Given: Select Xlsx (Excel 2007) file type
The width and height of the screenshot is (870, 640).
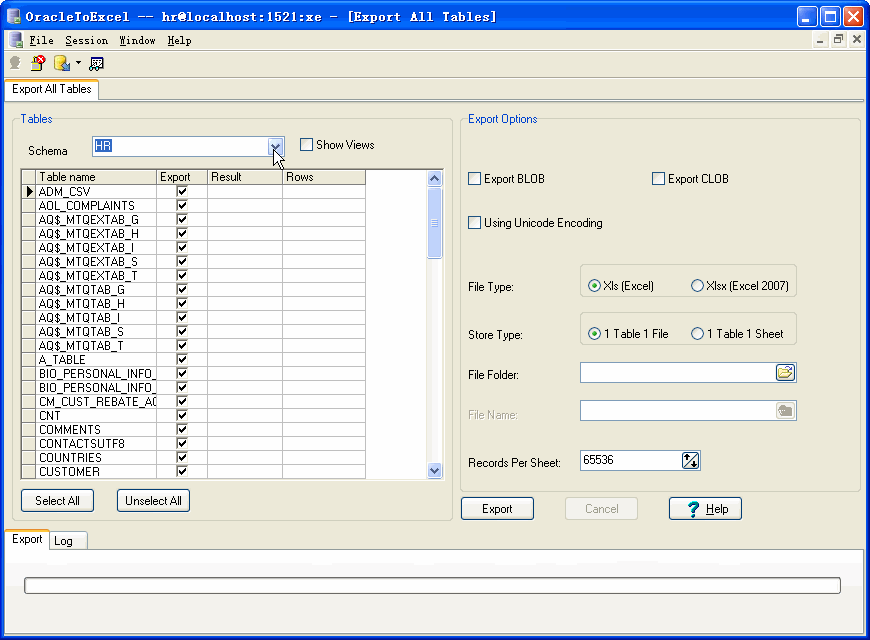Looking at the screenshot, I should click(697, 286).
